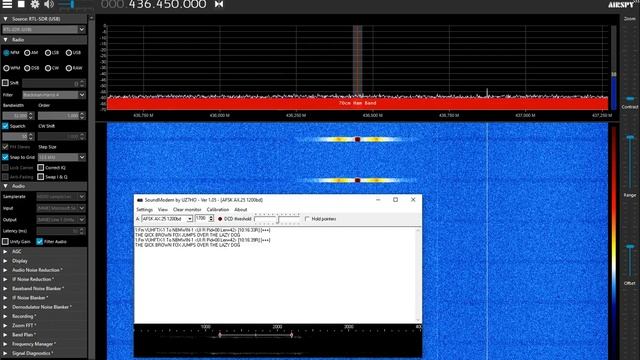Select the RAW demodulation mode

coord(69,68)
